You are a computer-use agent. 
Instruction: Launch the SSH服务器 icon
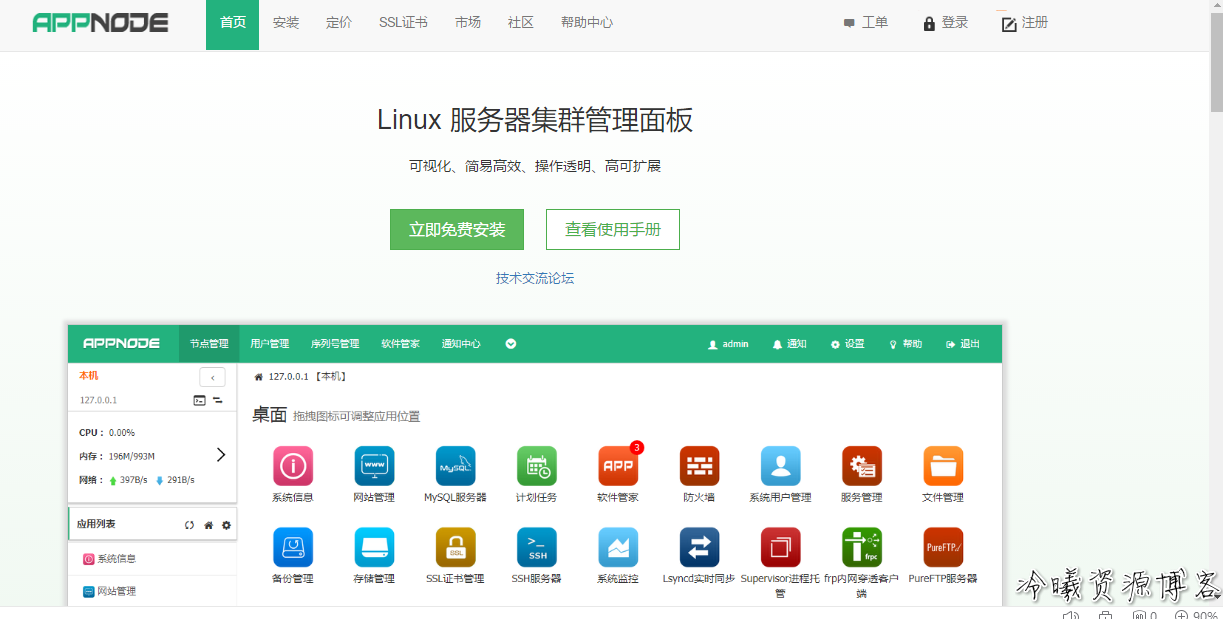point(537,547)
